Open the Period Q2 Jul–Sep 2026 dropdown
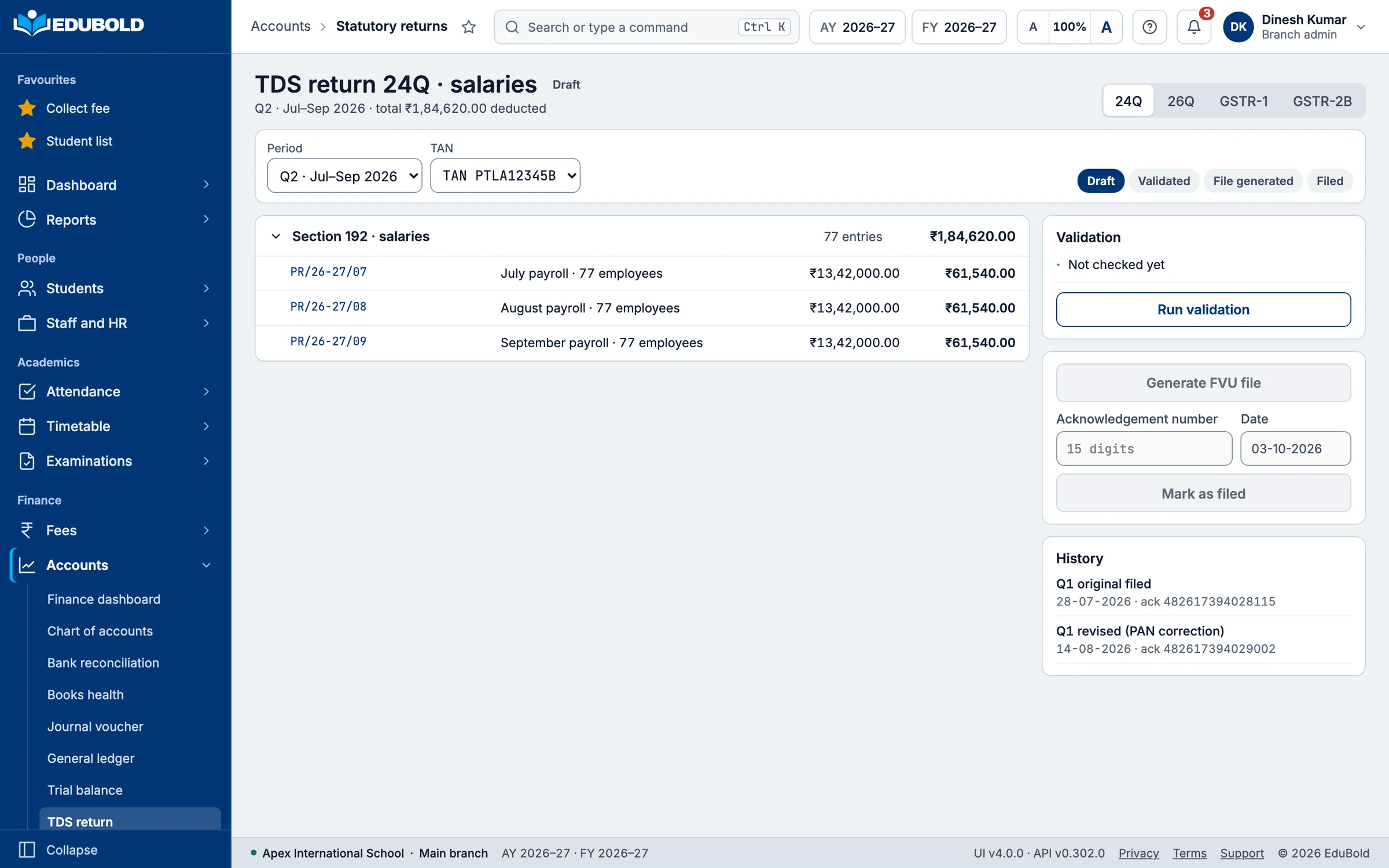 click(x=344, y=176)
